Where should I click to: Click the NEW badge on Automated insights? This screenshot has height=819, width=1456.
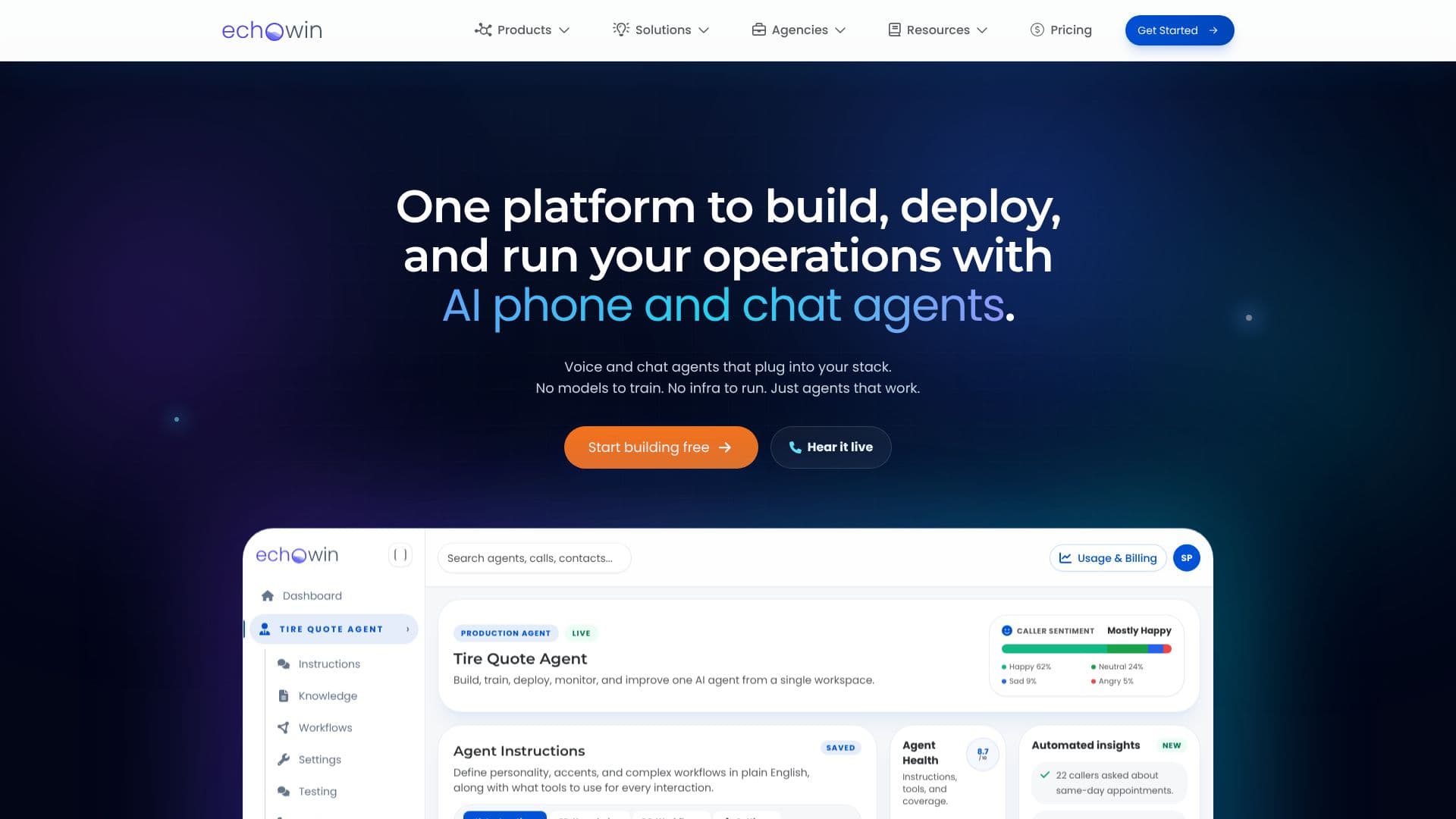point(1172,745)
